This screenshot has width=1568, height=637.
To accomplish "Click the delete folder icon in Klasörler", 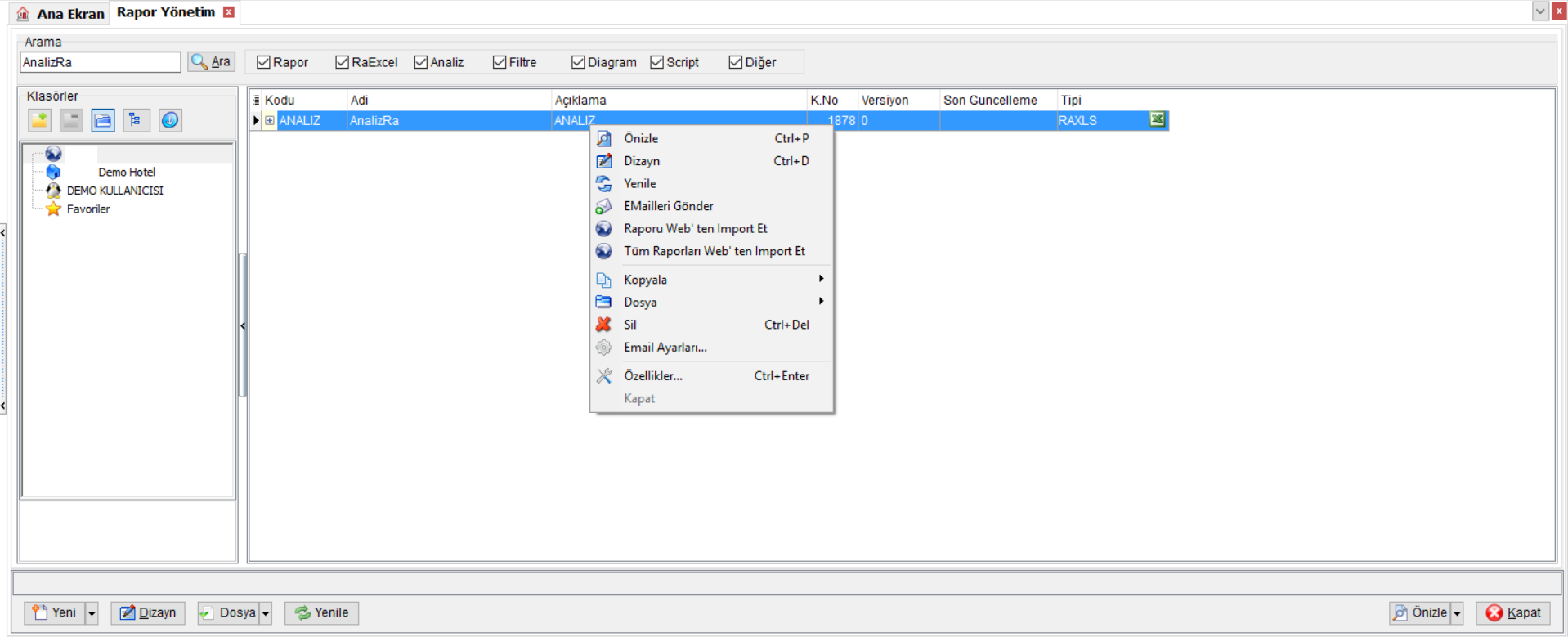I will pos(71,120).
